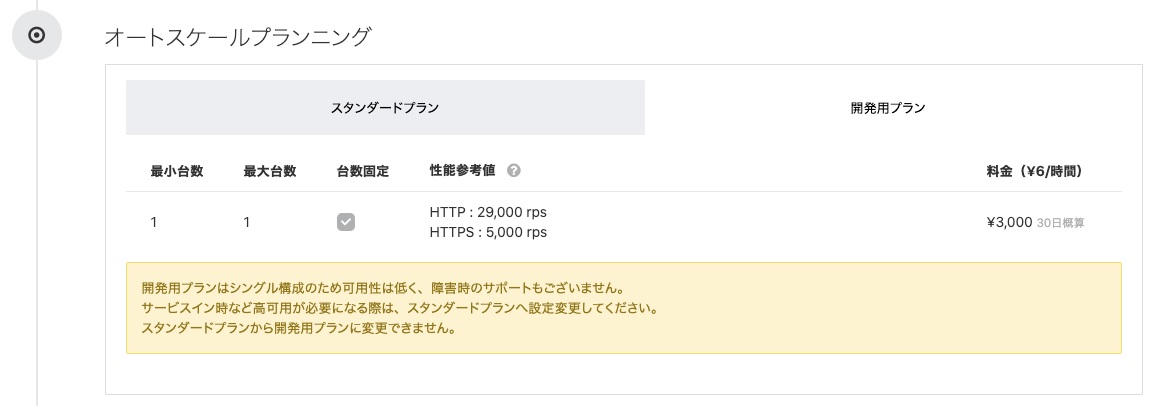
Task: Click the minimum instance count value
Action: pos(154,222)
